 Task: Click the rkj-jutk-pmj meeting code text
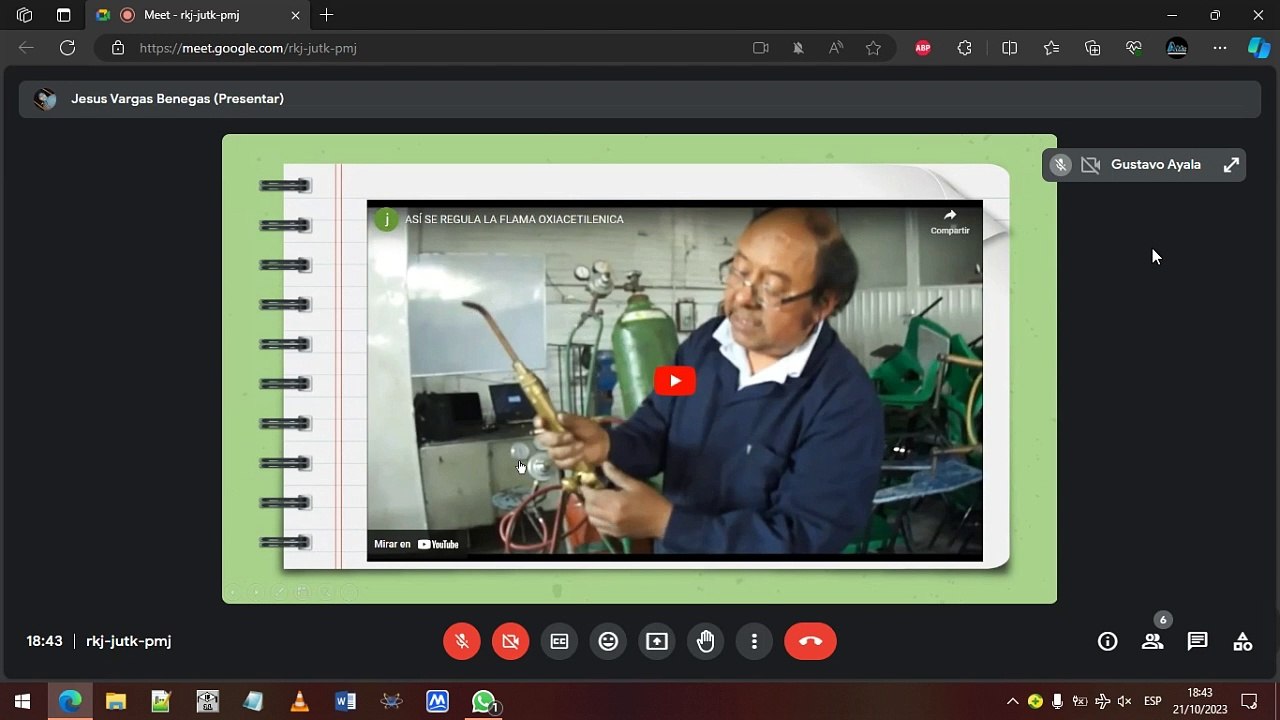coord(128,641)
